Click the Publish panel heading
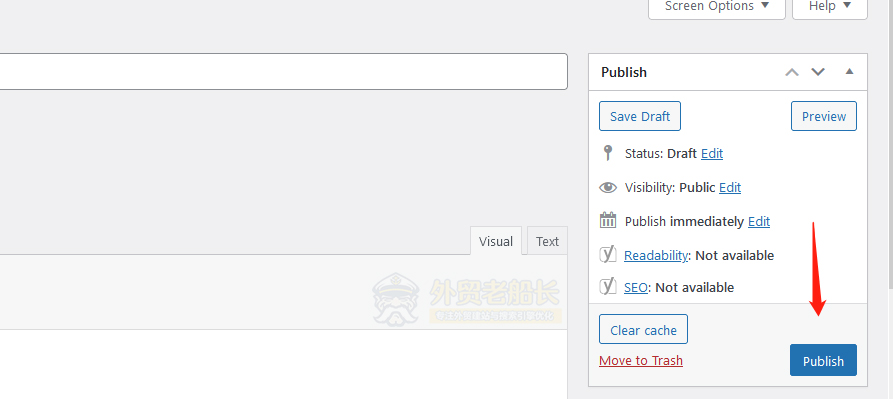The image size is (893, 399). click(624, 72)
